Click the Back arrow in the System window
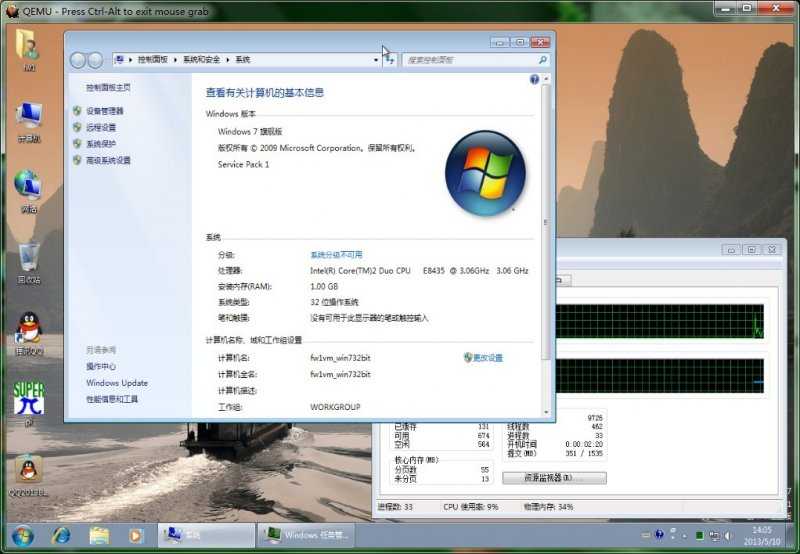Viewport: 800px width, 554px height. click(x=78, y=60)
